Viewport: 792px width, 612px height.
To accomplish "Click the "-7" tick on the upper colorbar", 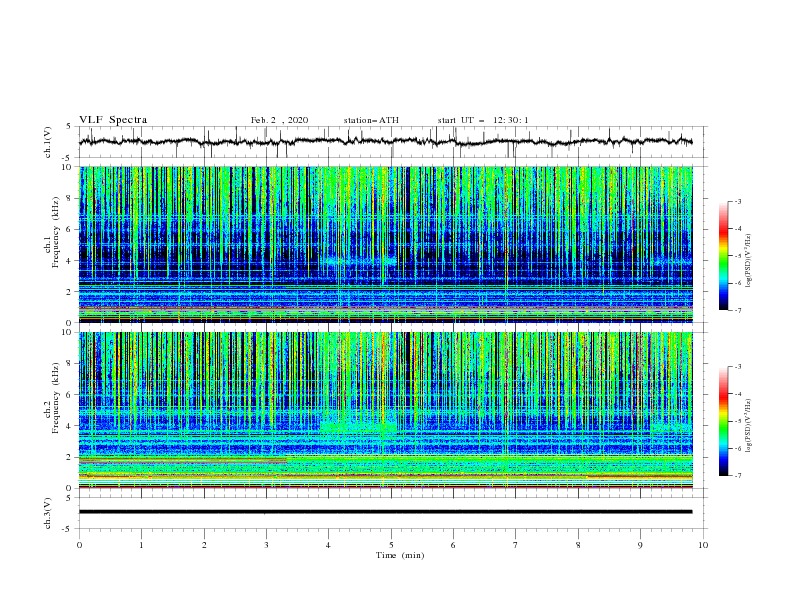I will pos(738,310).
